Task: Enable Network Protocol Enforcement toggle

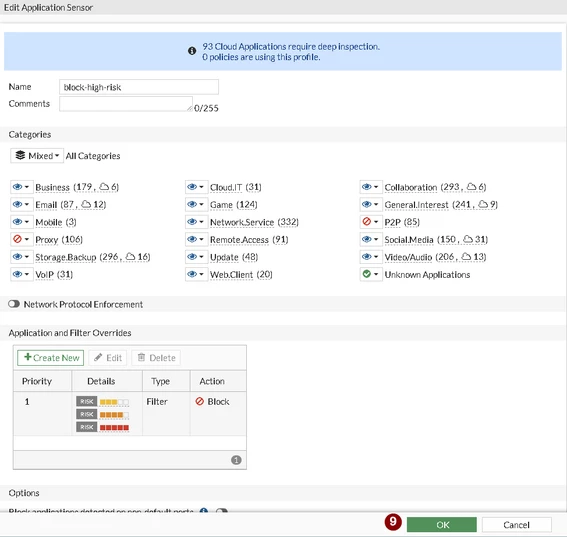Action: [x=14, y=304]
